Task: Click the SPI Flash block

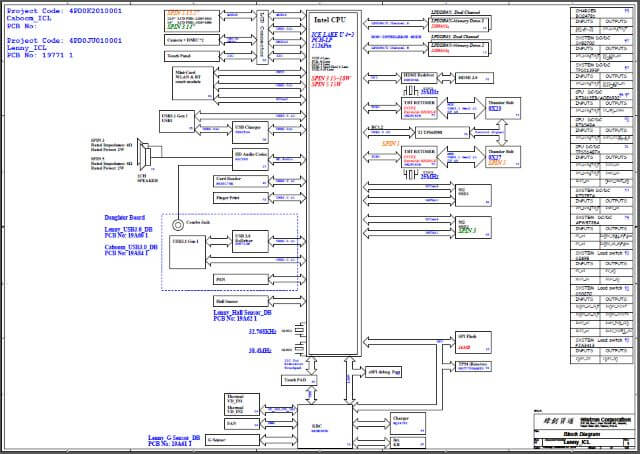Action: [472, 341]
